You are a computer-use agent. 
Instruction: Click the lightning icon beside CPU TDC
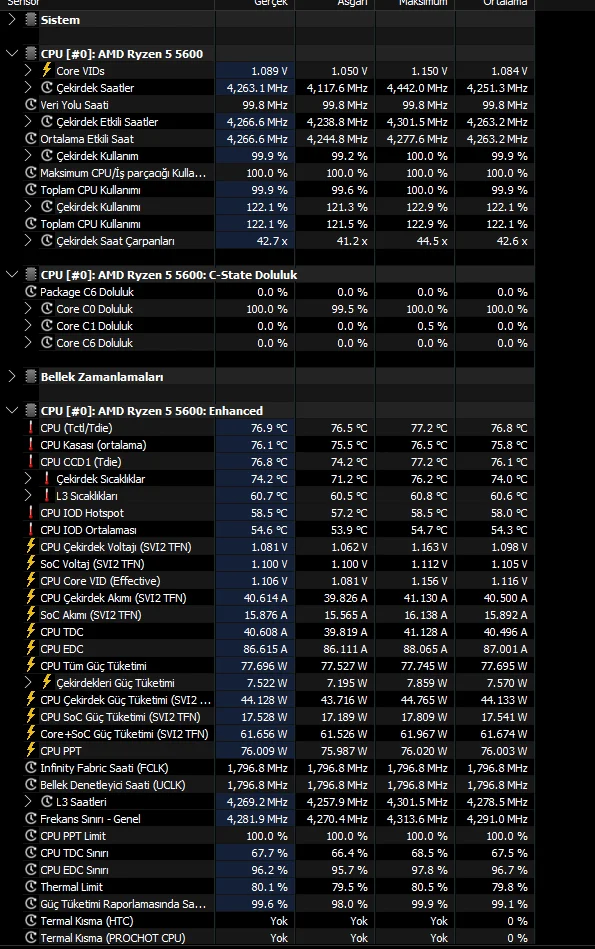click(x=31, y=631)
